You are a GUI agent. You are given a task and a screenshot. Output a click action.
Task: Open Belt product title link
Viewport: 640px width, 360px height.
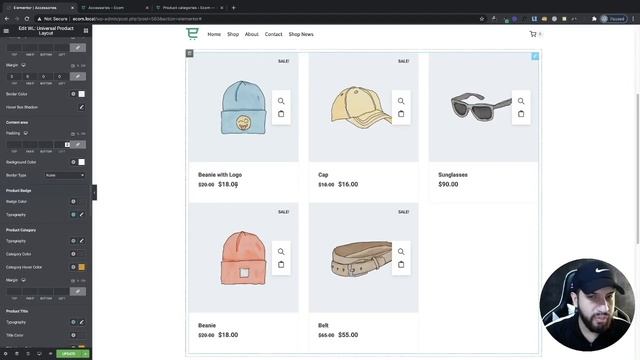[323, 325]
